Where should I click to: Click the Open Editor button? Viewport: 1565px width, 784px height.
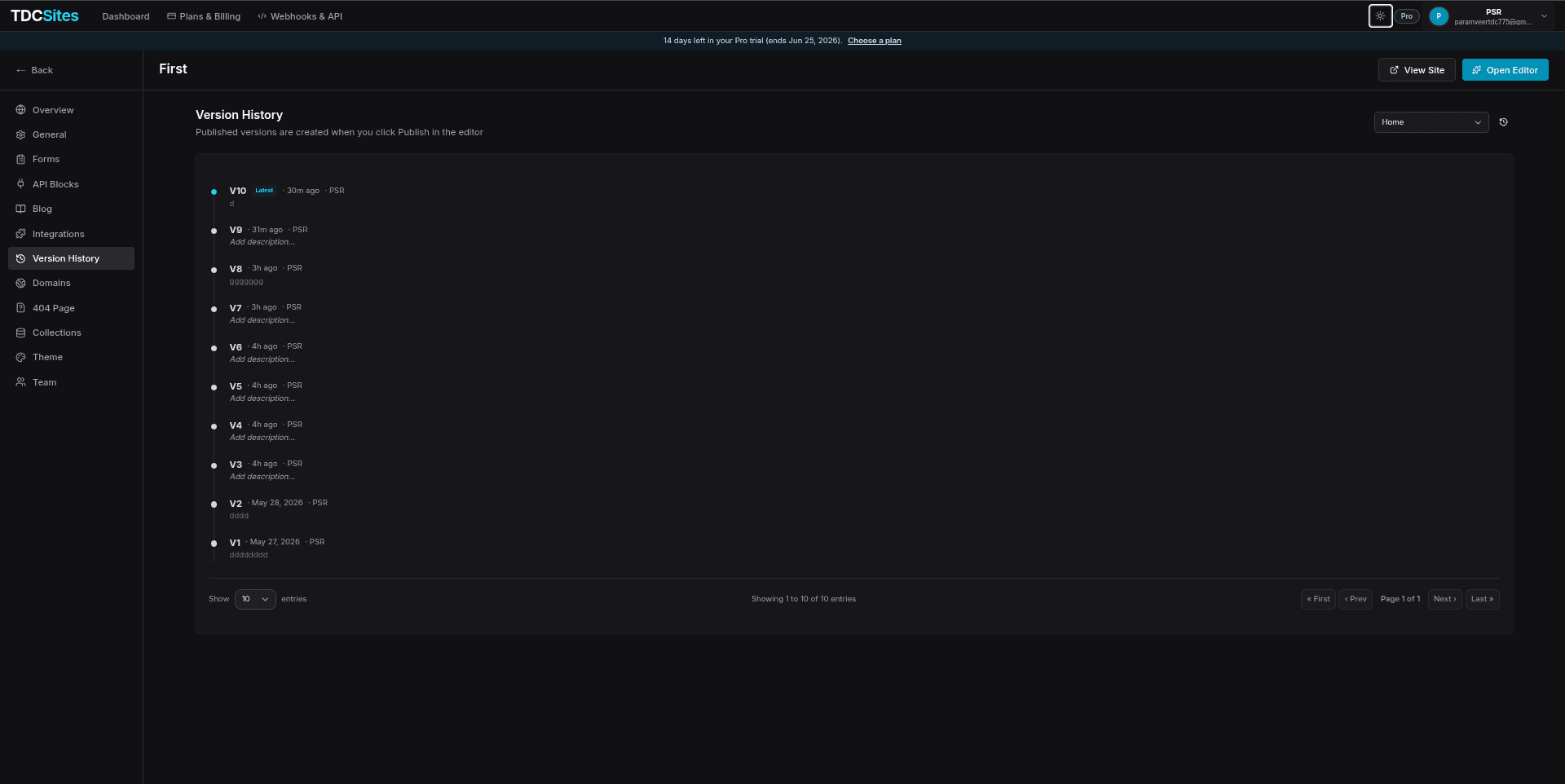1505,70
